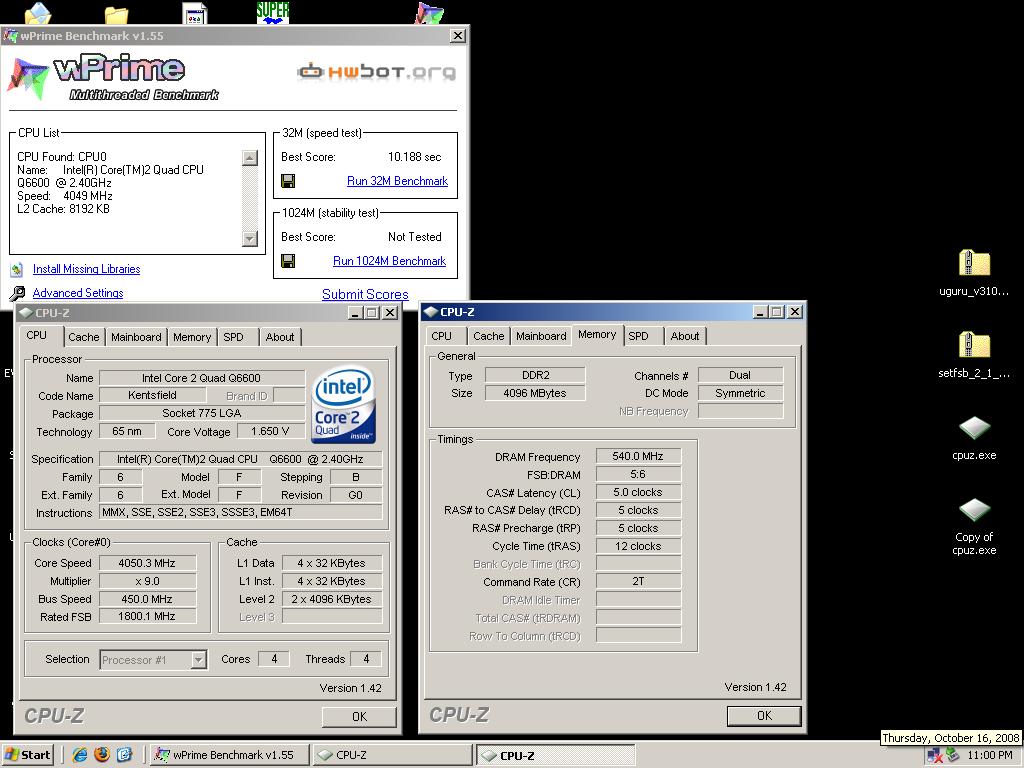Click the Core Speed 4050.3 MHz field
Screen dimensions: 1024x768
[x=147, y=563]
